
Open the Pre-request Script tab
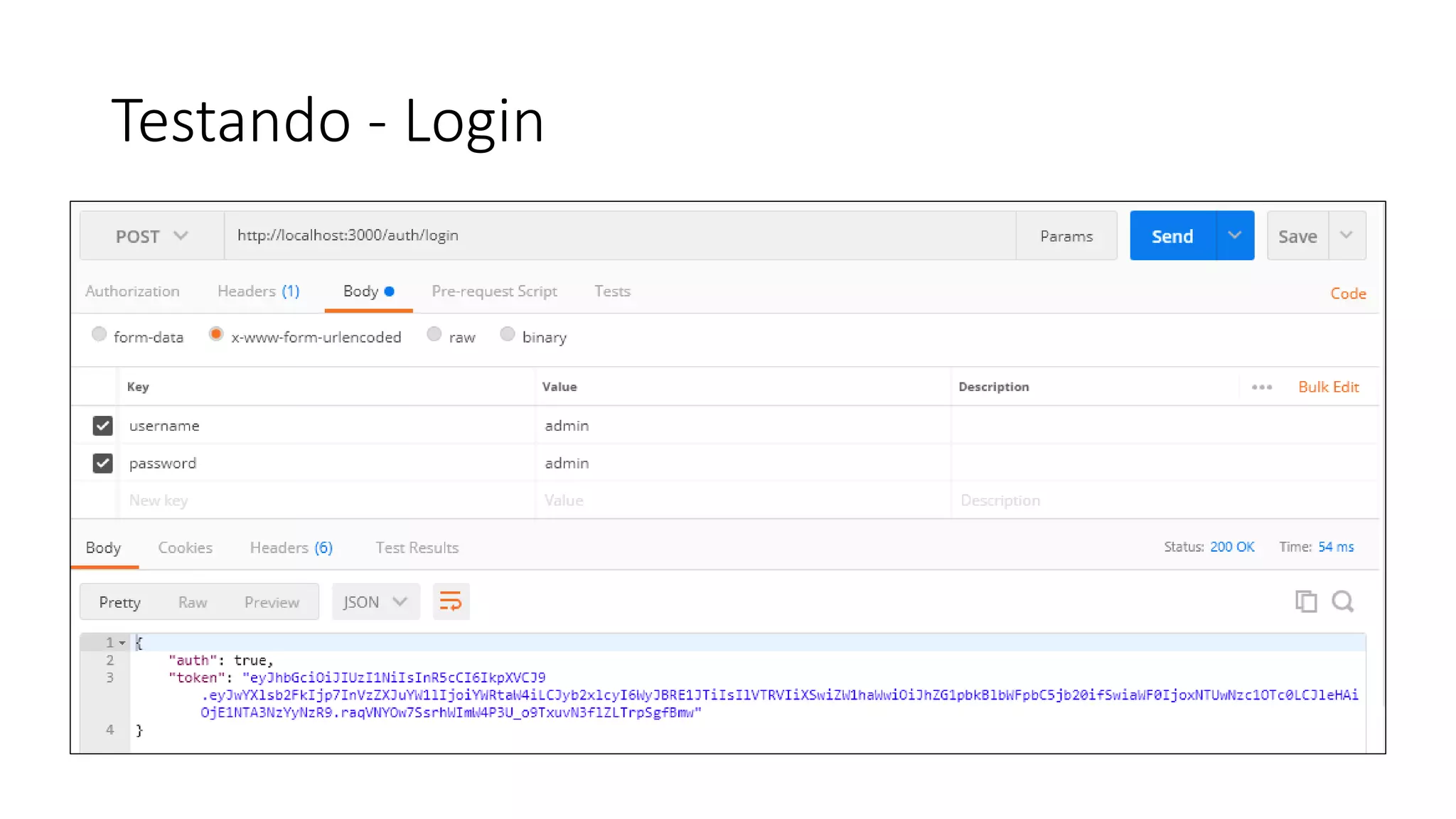(x=494, y=291)
